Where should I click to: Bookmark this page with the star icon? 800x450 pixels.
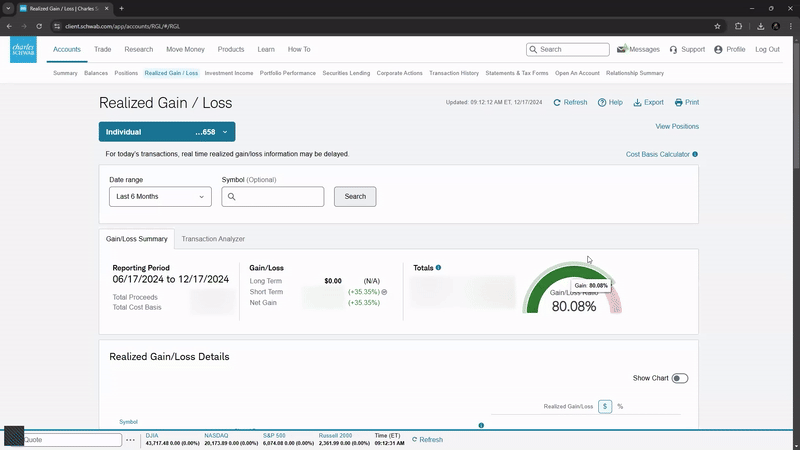tap(717, 26)
